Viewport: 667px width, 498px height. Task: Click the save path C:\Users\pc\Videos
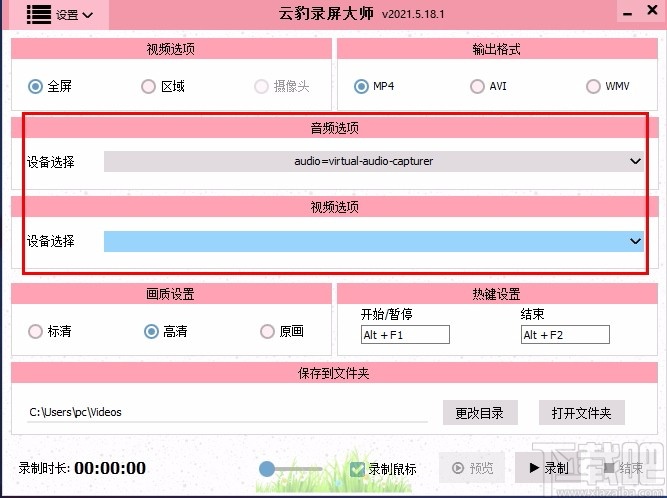(227, 412)
